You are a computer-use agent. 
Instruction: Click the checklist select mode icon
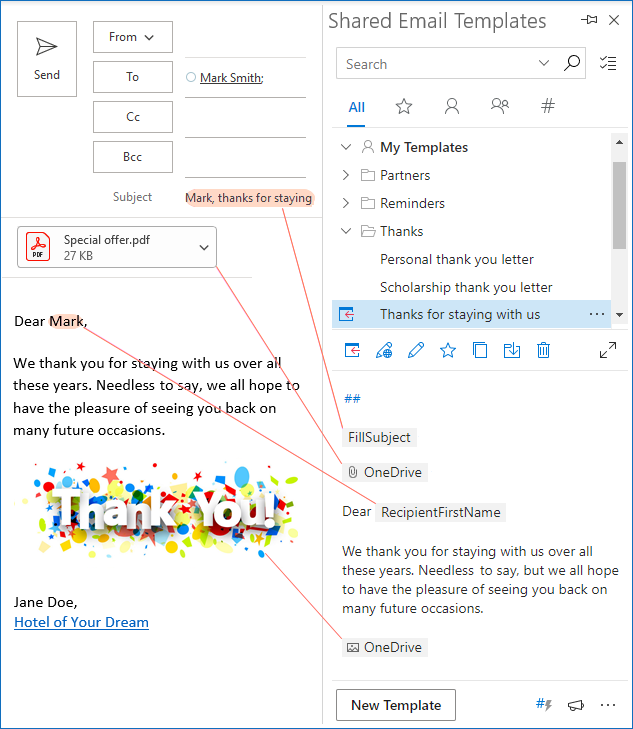click(x=608, y=63)
